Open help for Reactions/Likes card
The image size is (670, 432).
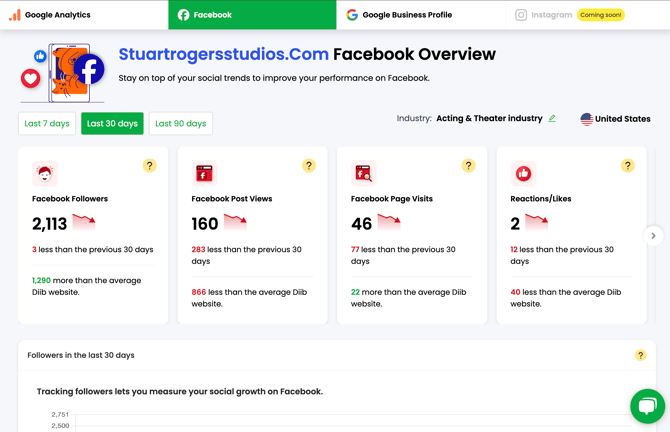coord(628,166)
